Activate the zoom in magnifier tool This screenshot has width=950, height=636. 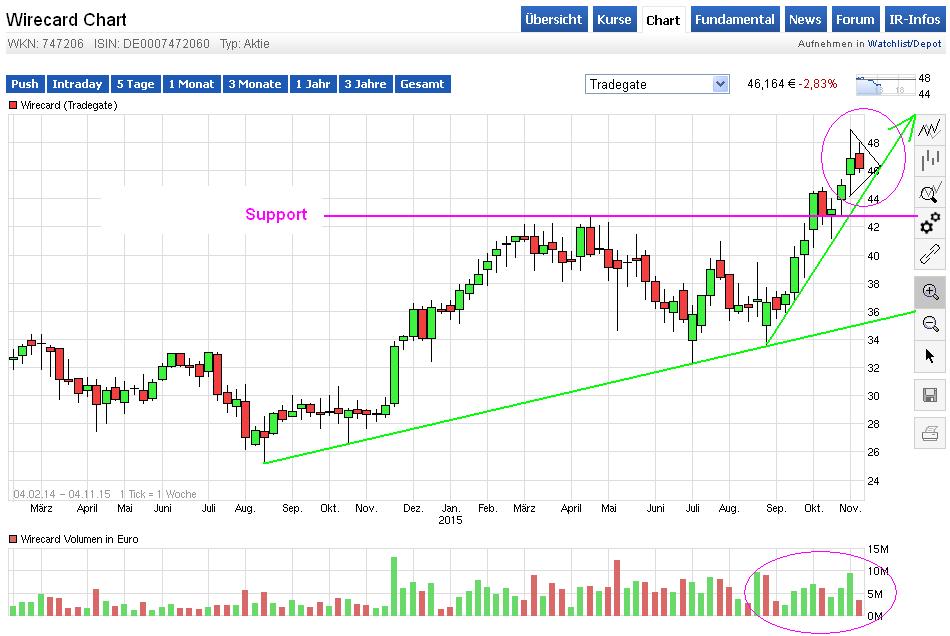(929, 292)
